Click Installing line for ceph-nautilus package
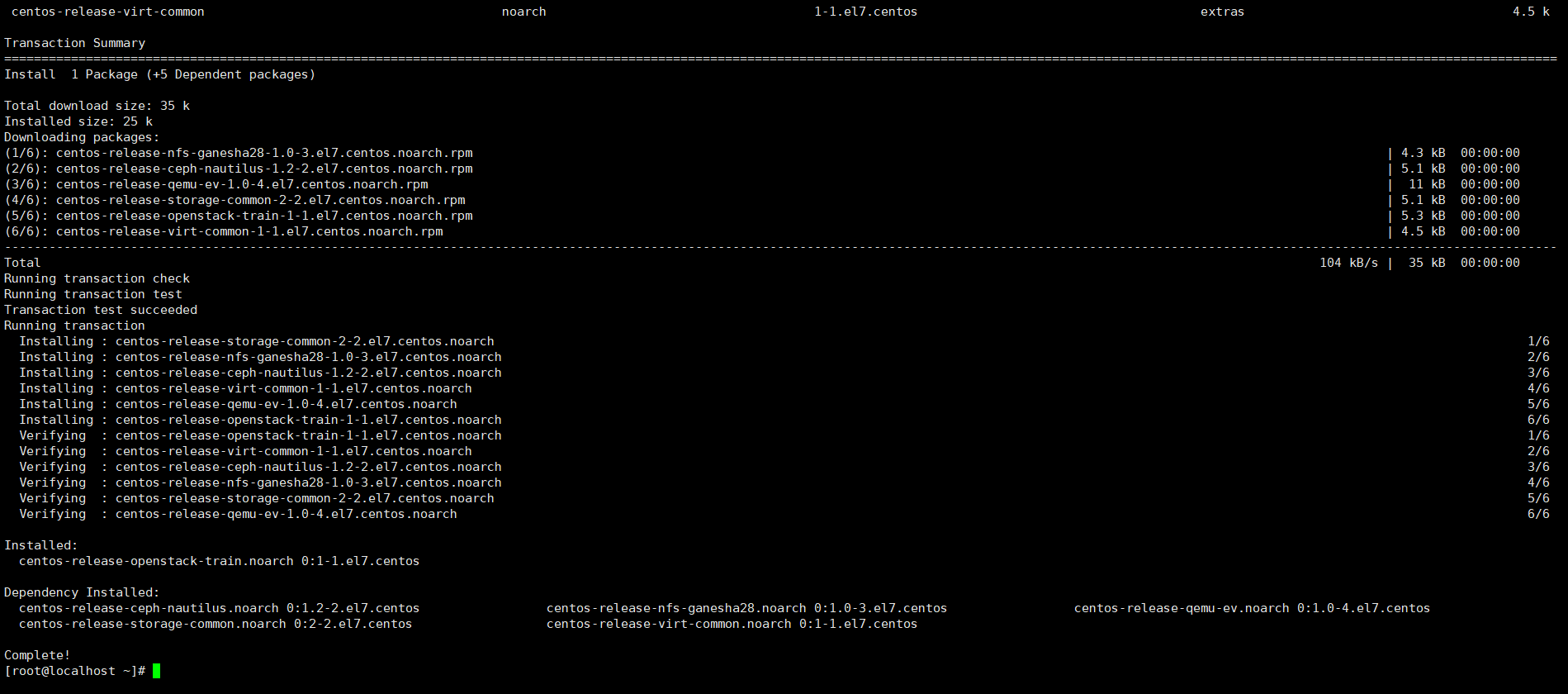Screen dimensions: 1568x694 (x=260, y=373)
